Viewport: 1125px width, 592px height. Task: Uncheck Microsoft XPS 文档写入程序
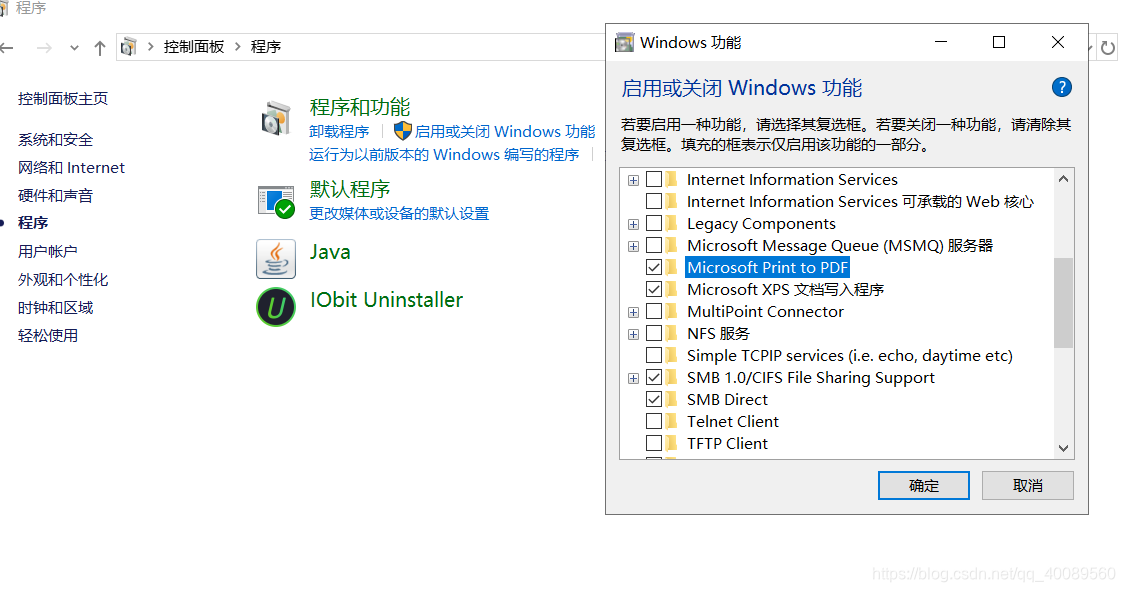coord(654,289)
